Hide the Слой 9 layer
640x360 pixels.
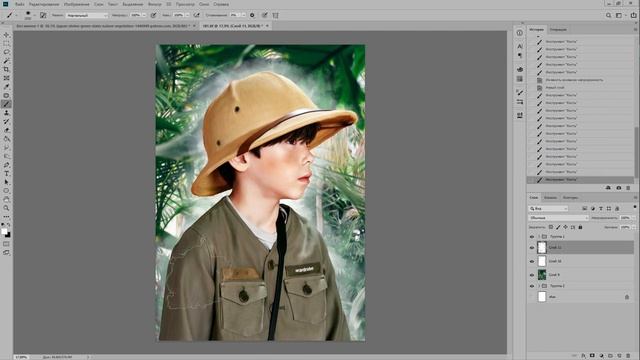tap(532, 275)
